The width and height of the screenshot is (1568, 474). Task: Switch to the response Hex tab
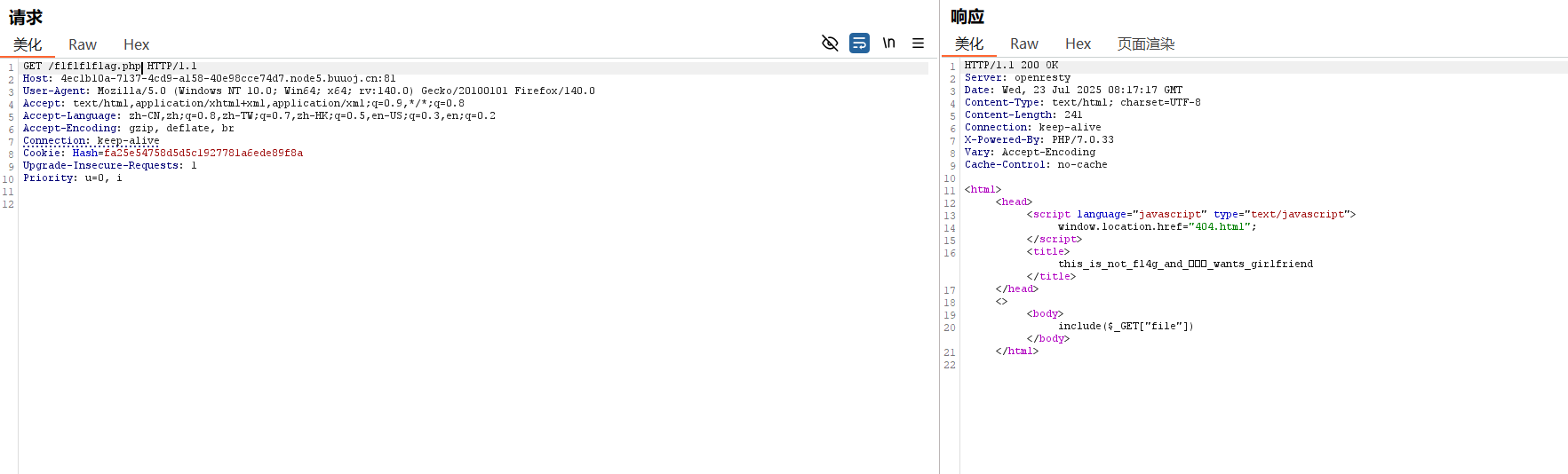pos(1078,43)
